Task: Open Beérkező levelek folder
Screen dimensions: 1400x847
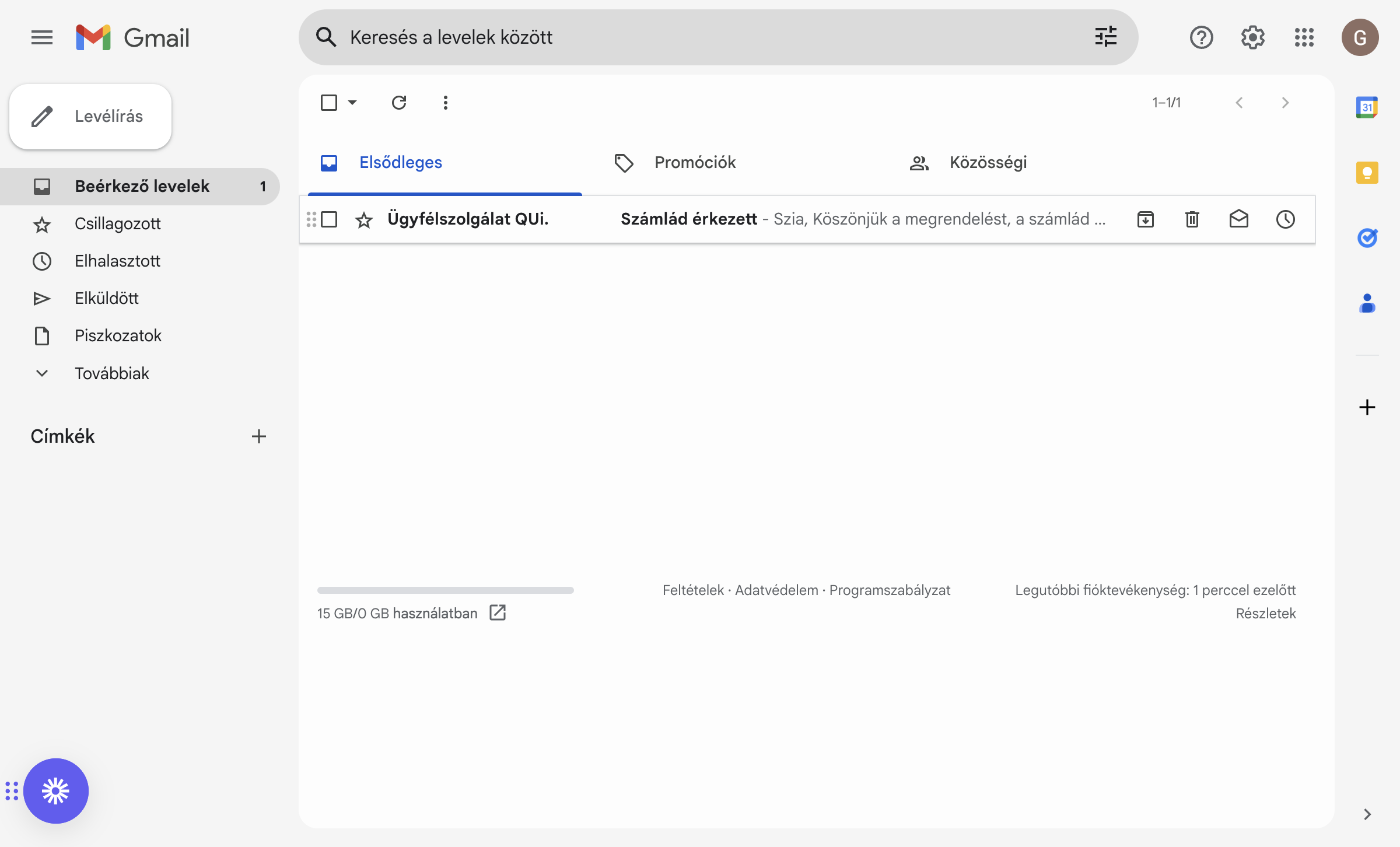Action: [140, 187]
